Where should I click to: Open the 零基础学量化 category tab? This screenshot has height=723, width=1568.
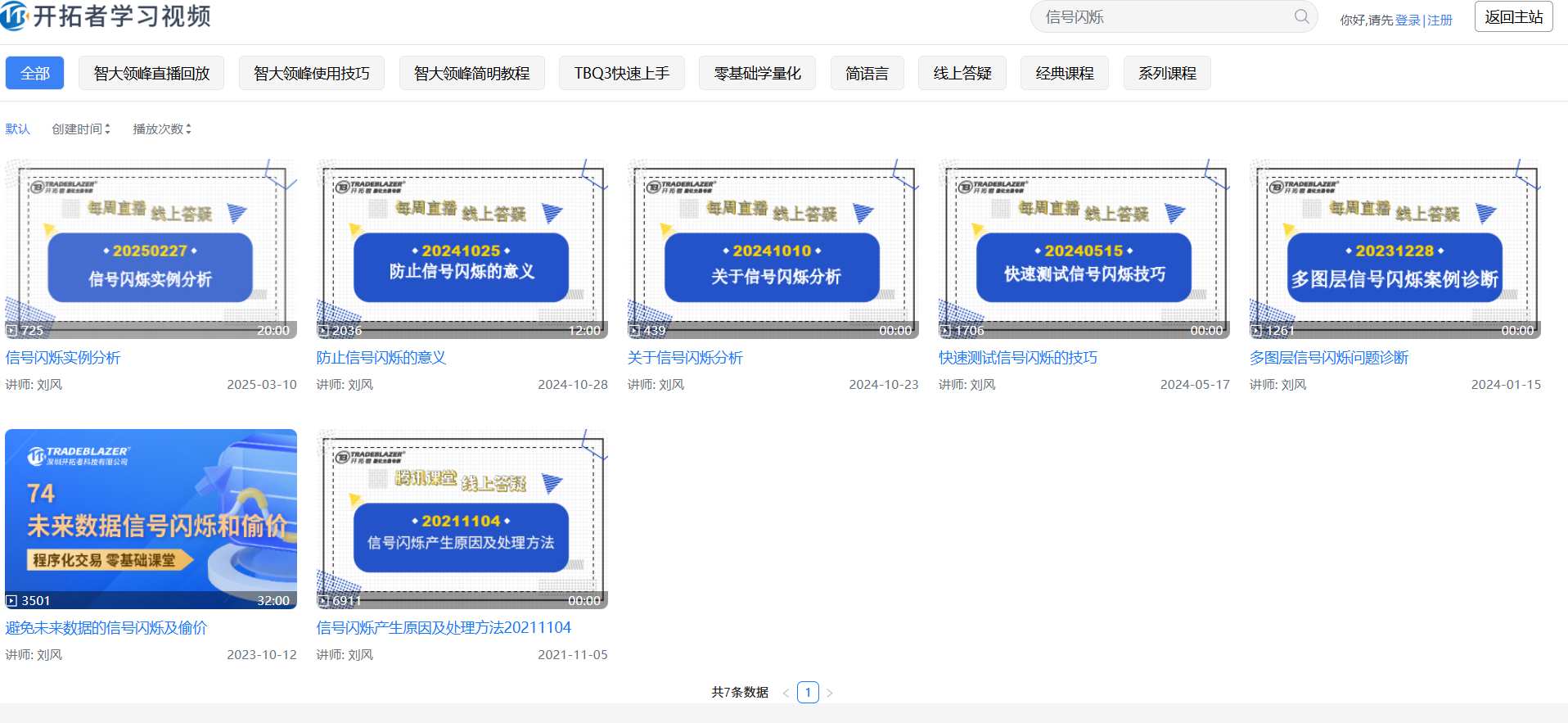pos(757,73)
